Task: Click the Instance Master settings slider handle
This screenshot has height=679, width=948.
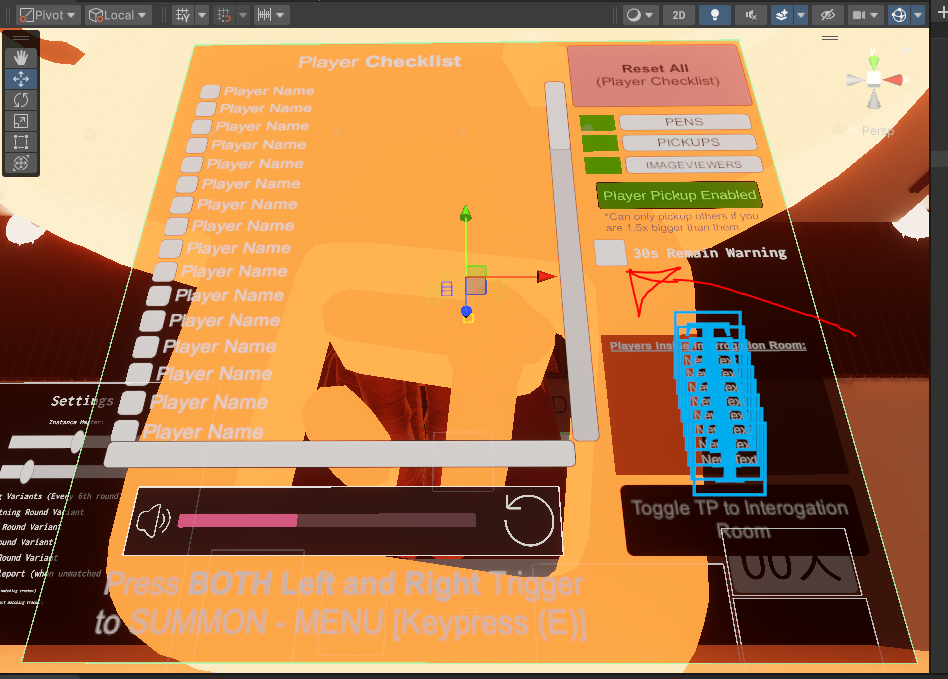Action: (x=77, y=441)
